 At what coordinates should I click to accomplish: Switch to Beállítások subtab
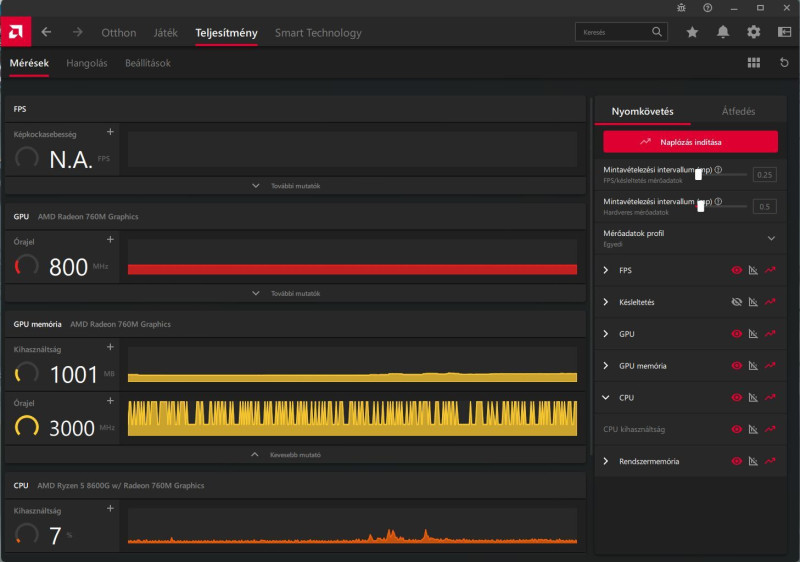click(x=148, y=63)
